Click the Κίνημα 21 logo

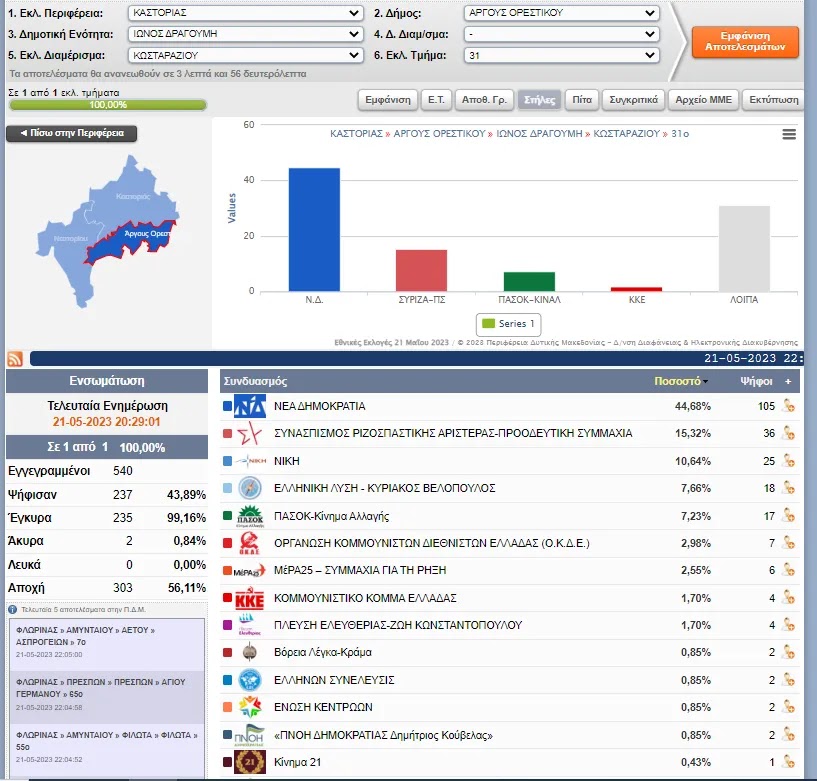(250, 762)
